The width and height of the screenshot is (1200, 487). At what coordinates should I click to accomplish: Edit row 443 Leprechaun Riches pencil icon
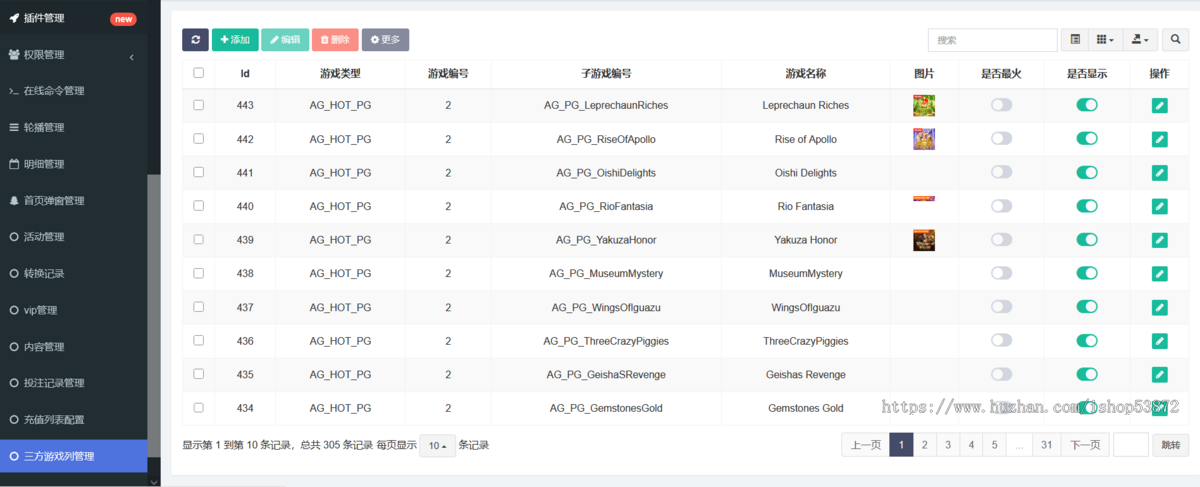tap(1159, 105)
